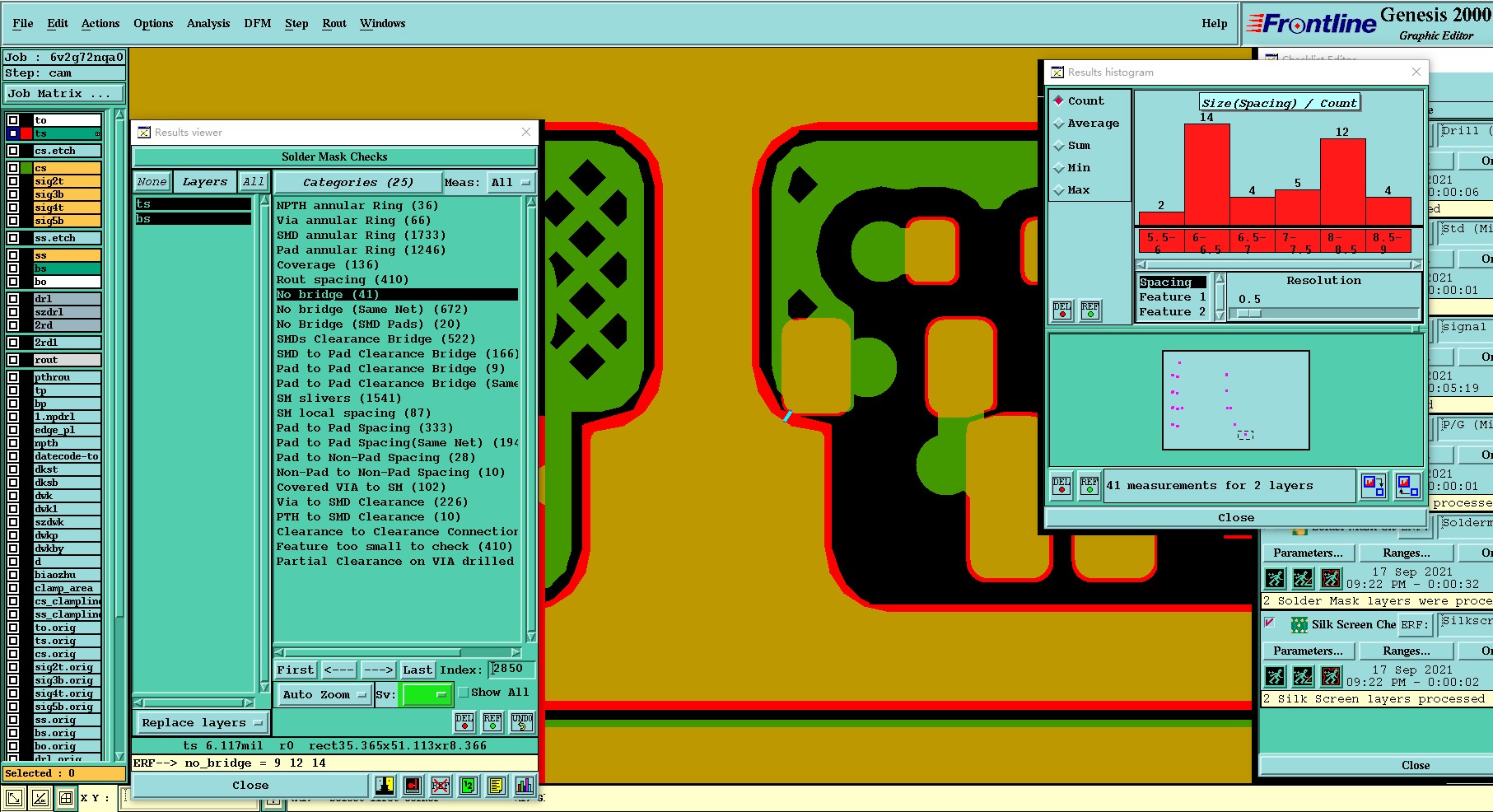Click first run icon in Silk Screen row
1493x812 pixels.
coord(1275,676)
